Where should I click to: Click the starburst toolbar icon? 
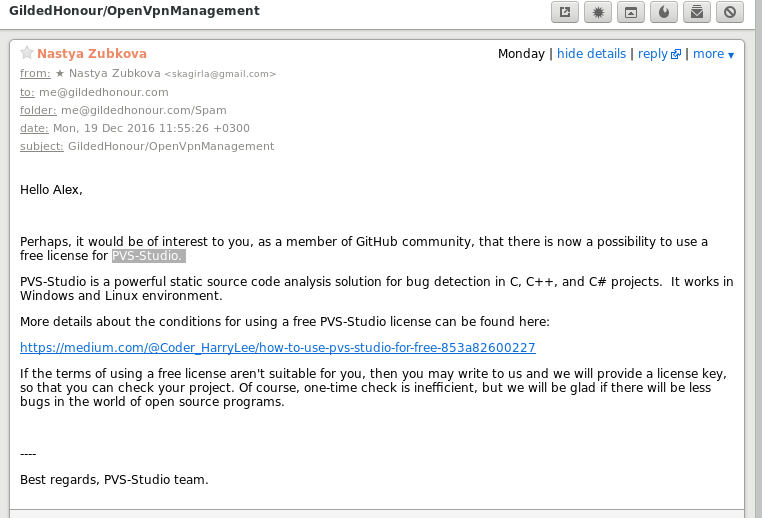point(598,12)
